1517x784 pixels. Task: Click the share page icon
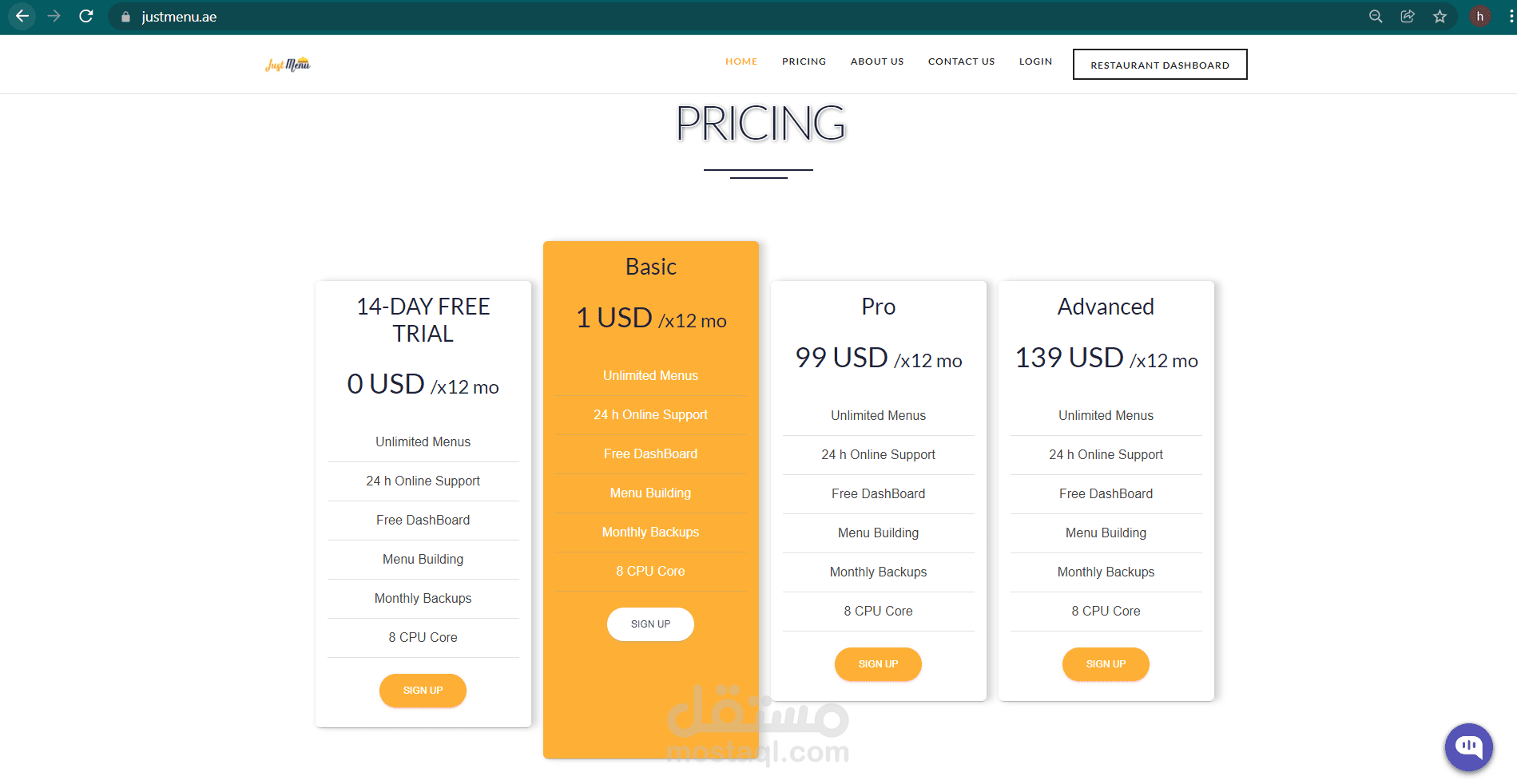[x=1408, y=16]
